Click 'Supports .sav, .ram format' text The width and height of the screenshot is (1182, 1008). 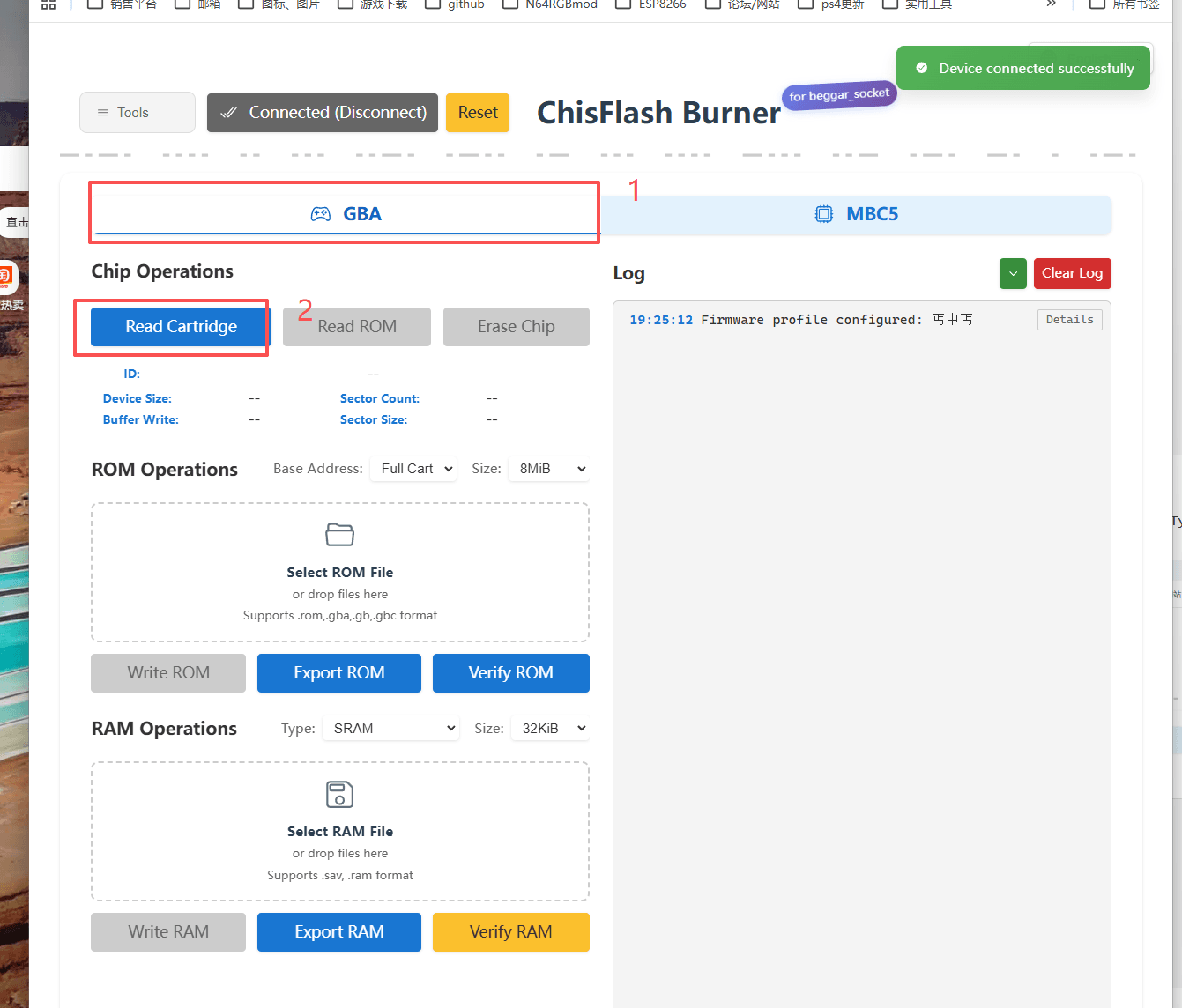(340, 875)
